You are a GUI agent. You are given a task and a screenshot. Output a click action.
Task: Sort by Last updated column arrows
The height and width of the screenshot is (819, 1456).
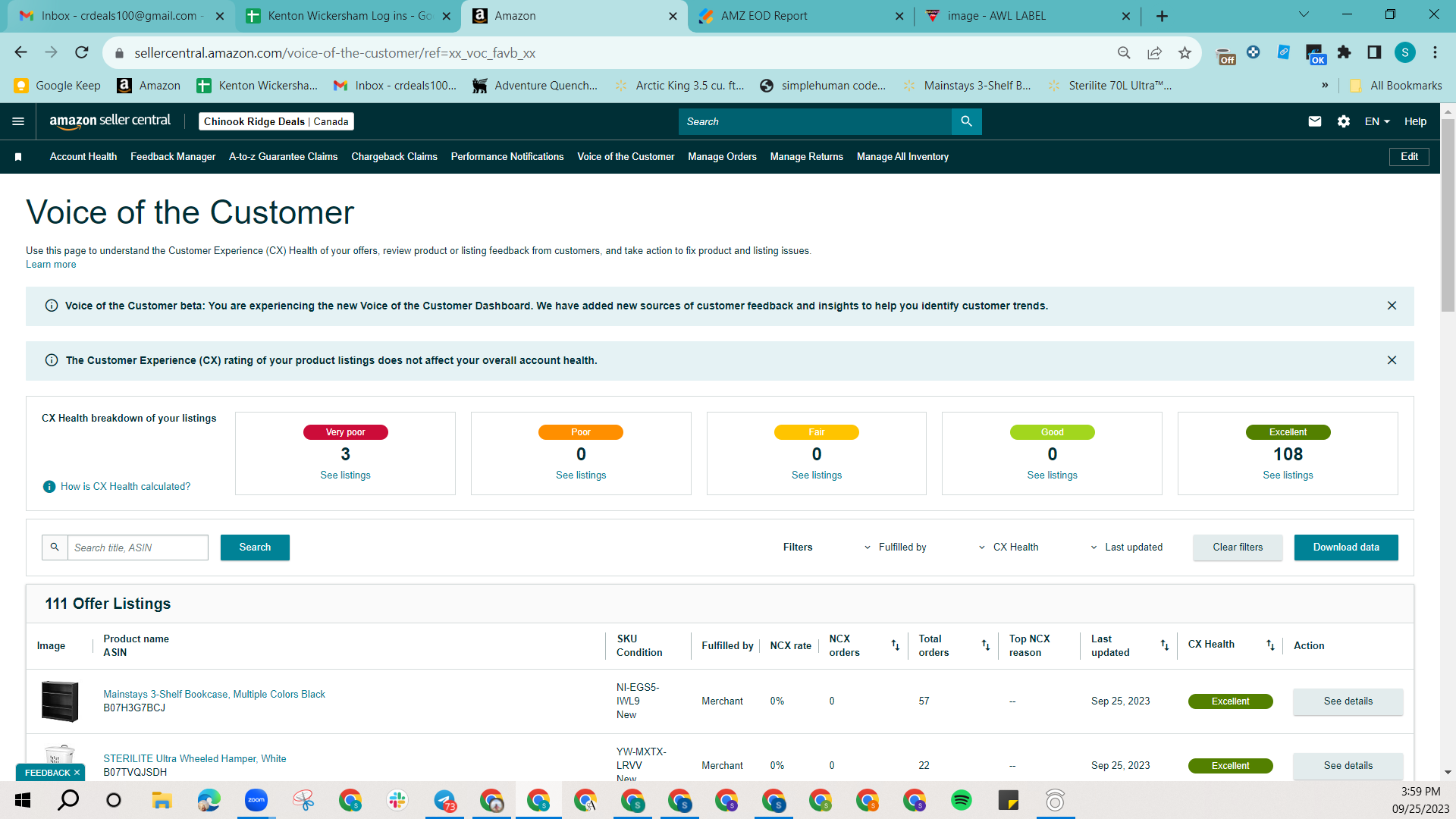pos(1165,645)
